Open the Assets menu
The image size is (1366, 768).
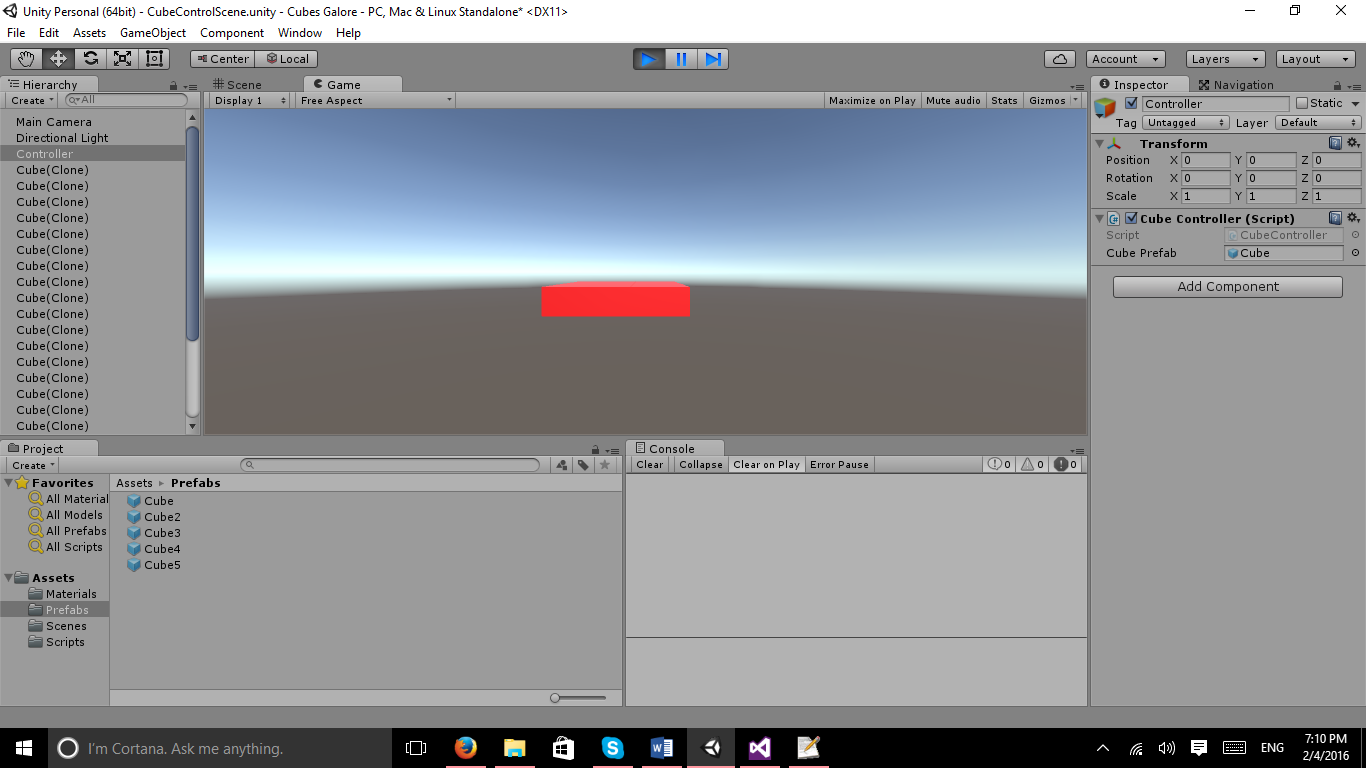point(89,33)
